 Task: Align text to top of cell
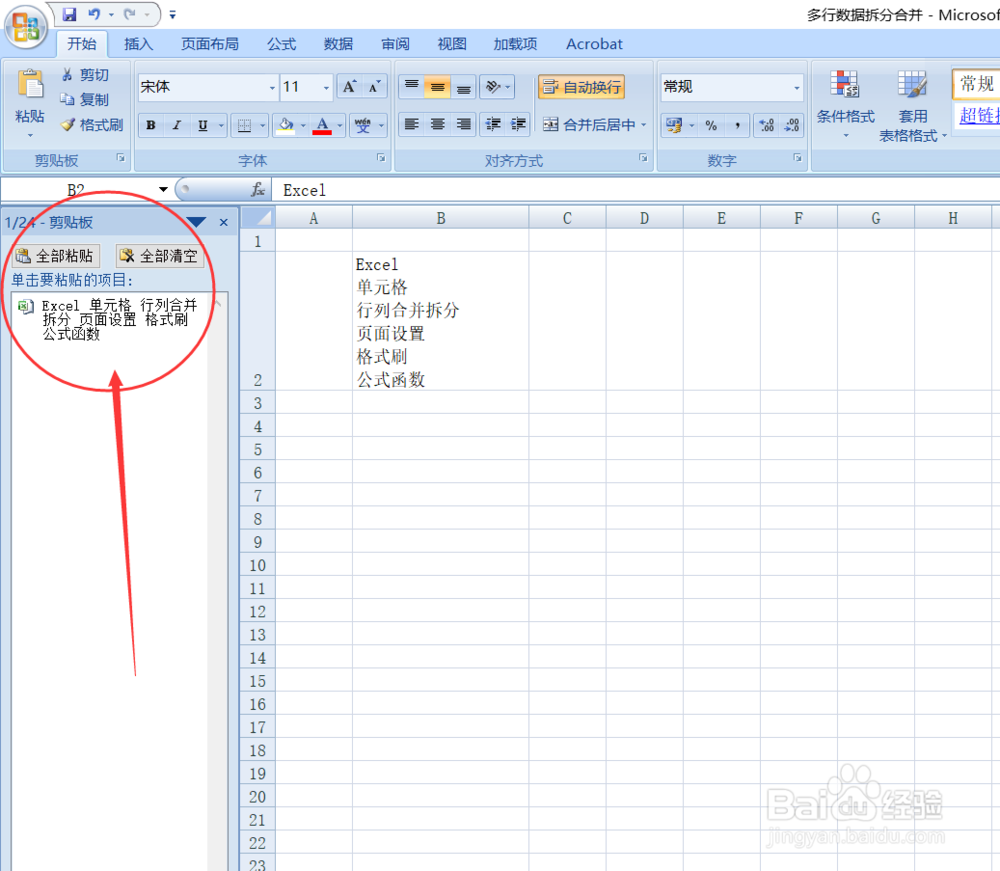point(412,87)
